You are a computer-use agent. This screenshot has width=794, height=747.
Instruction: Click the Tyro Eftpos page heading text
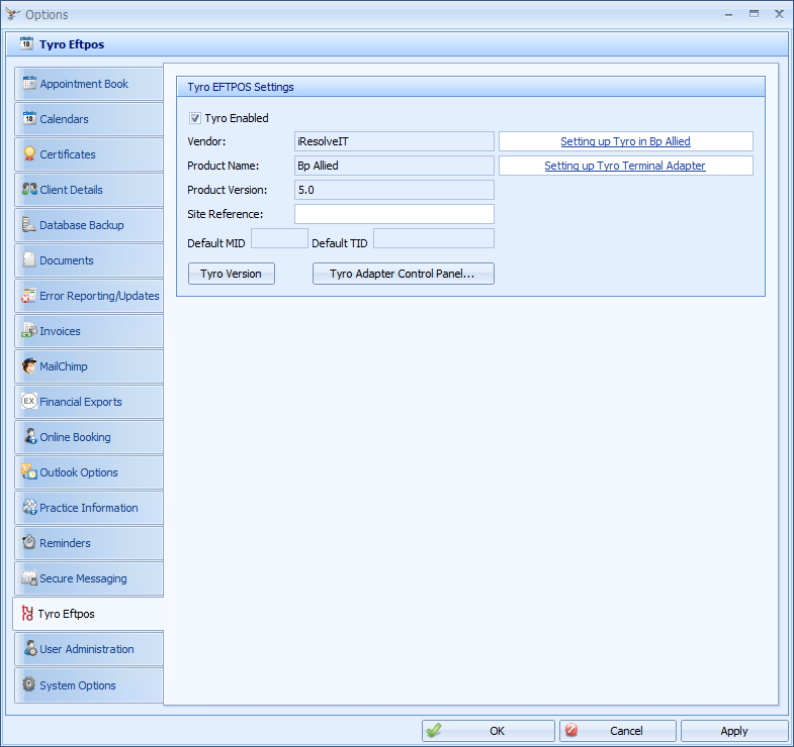click(x=71, y=44)
